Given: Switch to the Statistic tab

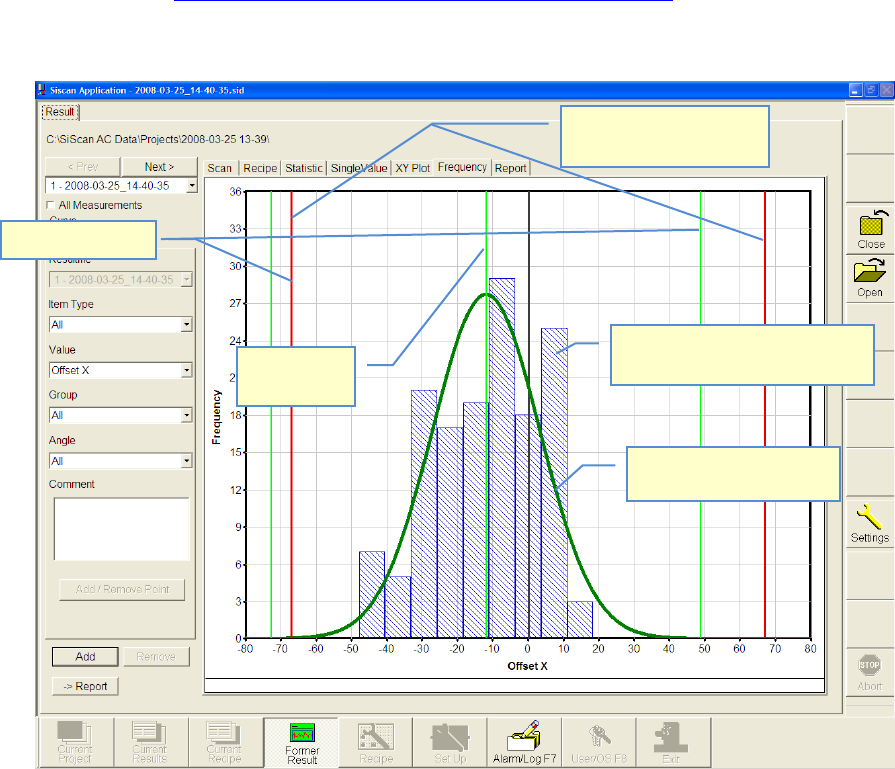Looking at the screenshot, I should coord(305,168).
